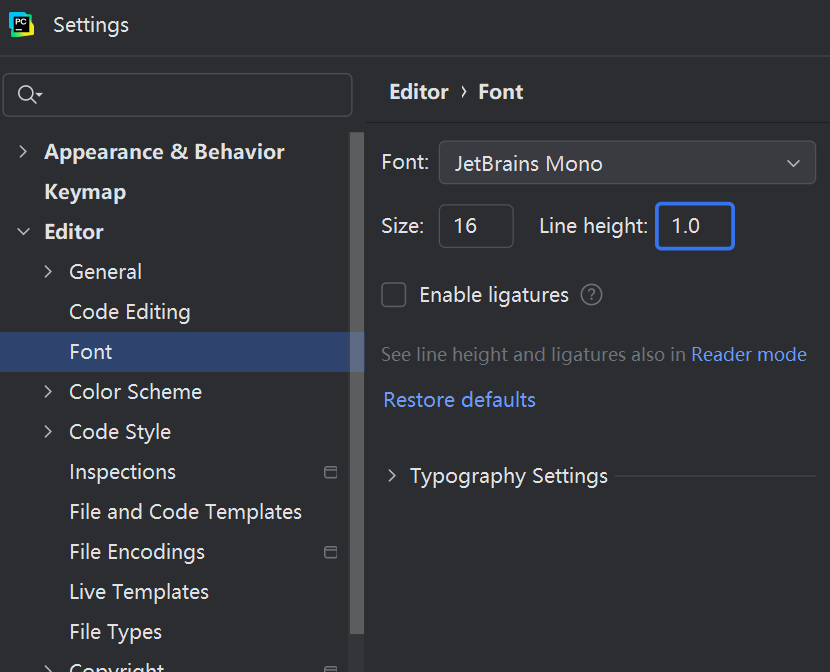Expand the Typography Settings section
The height and width of the screenshot is (672, 830).
[392, 476]
